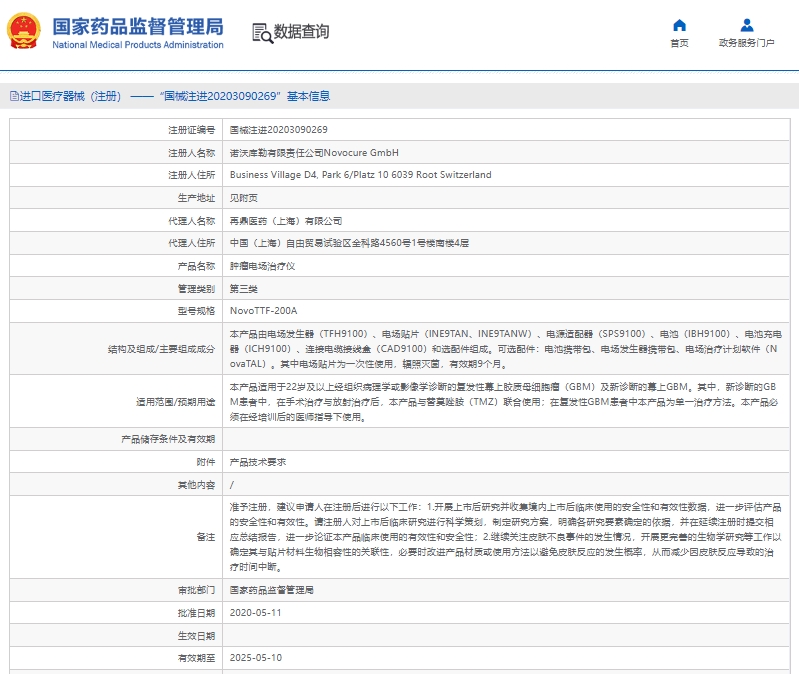
Task: Click 生效日期 label cell
Action: (x=116, y=636)
